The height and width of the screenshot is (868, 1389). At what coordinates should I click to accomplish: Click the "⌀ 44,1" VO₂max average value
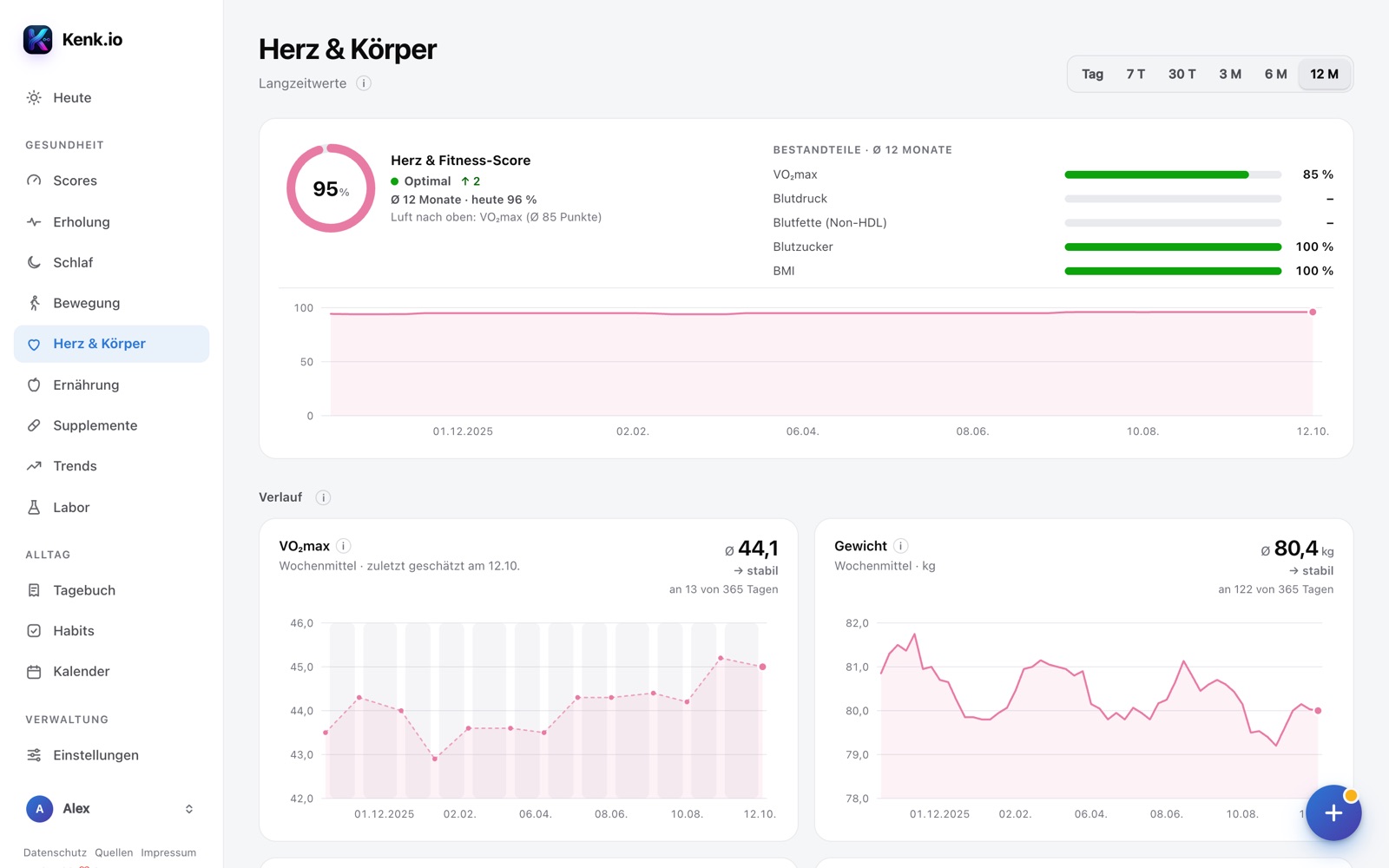pos(751,549)
